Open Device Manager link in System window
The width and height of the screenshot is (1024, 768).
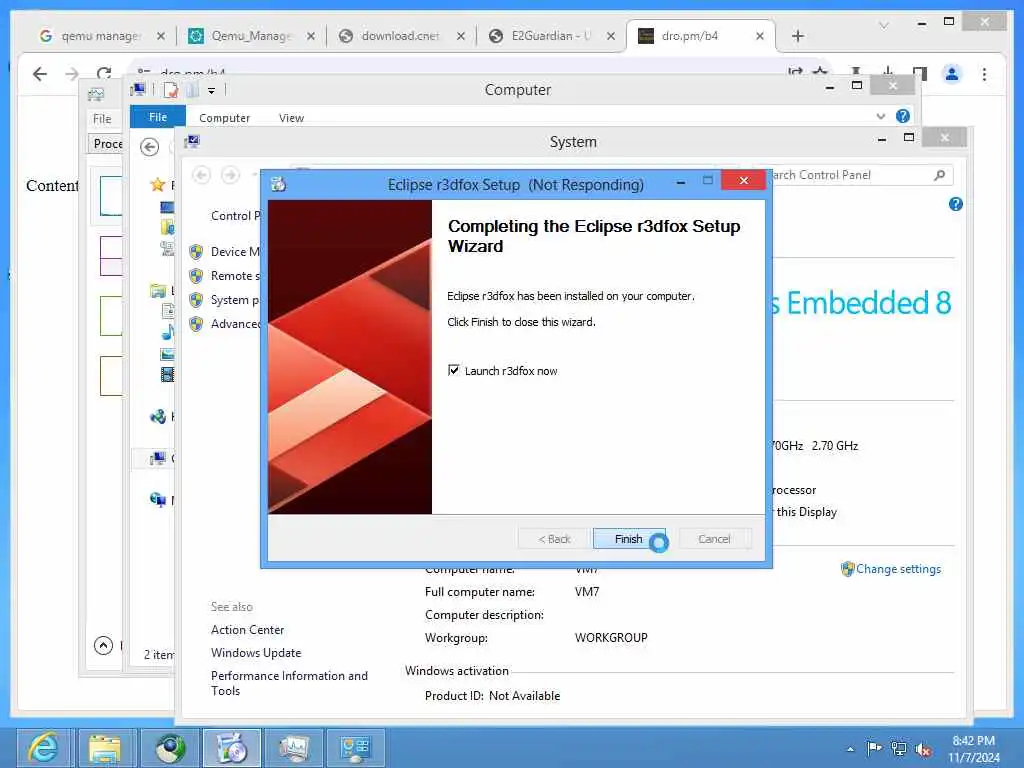point(235,251)
